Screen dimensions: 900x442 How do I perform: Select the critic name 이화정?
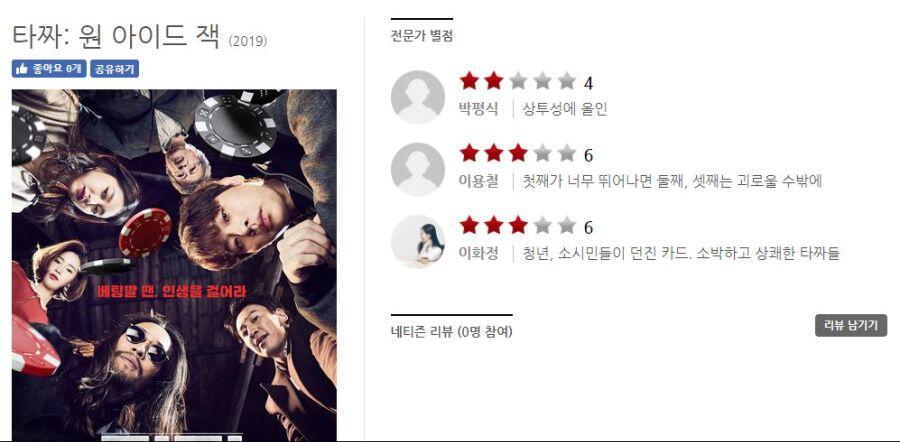coord(479,253)
